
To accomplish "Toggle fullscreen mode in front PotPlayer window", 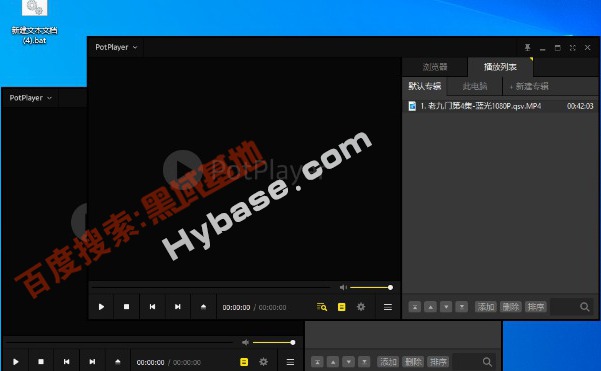I will [x=573, y=48].
